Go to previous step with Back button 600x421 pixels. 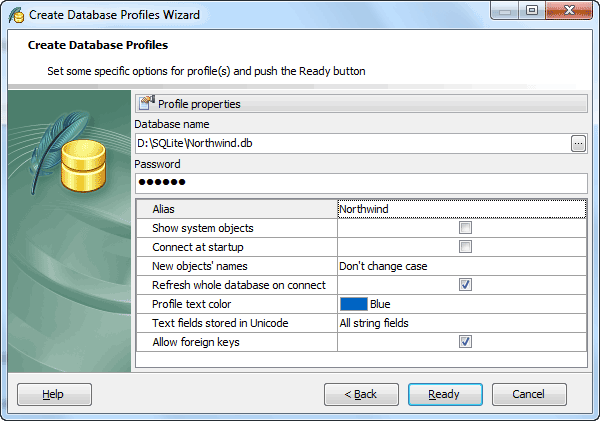[361, 394]
